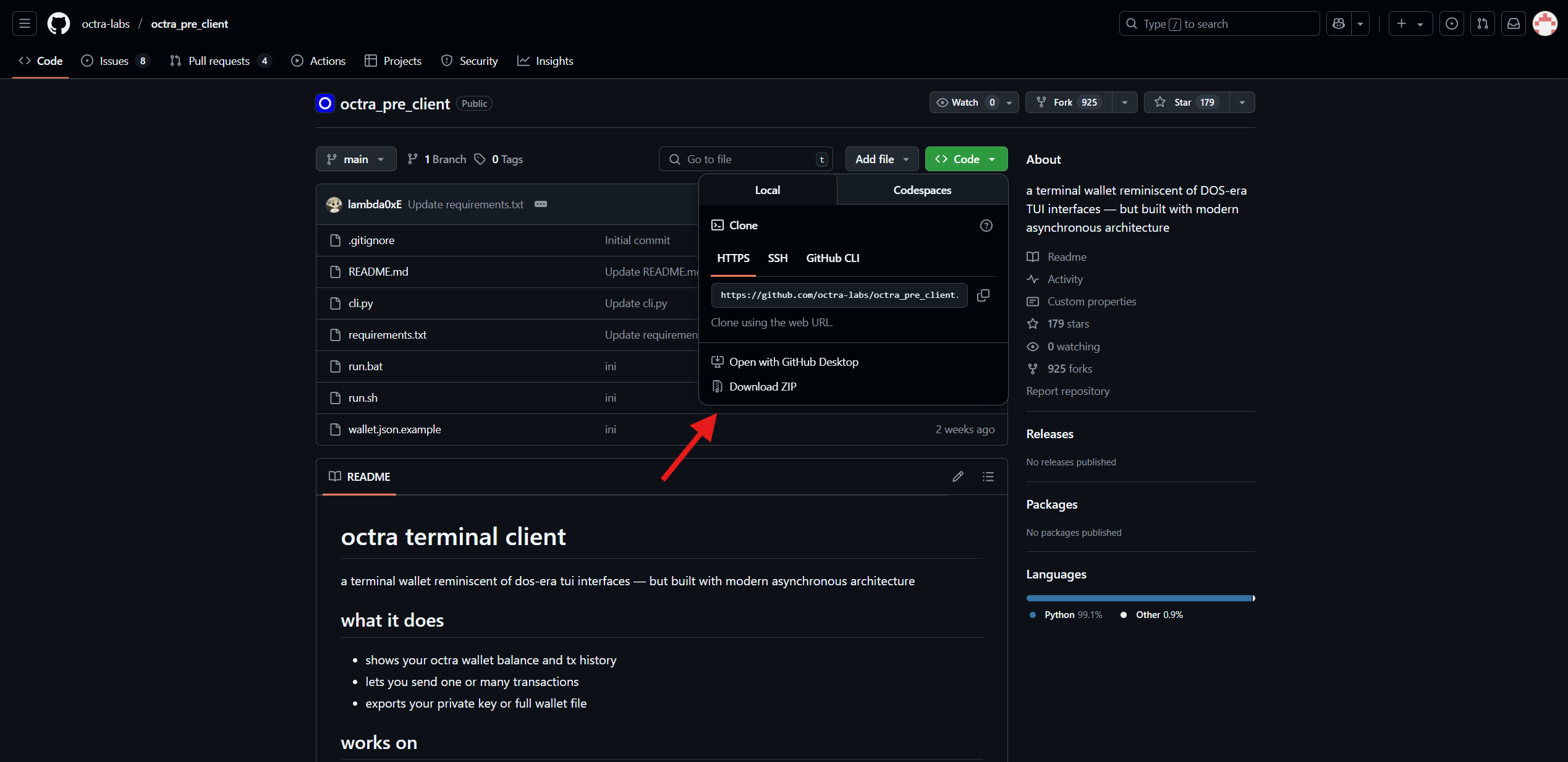1568x762 pixels.
Task: Select the Local tab in clone panel
Action: 768,190
